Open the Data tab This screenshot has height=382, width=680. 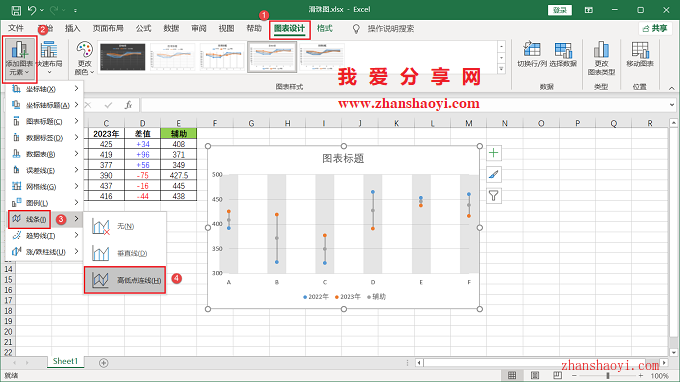[171, 28]
